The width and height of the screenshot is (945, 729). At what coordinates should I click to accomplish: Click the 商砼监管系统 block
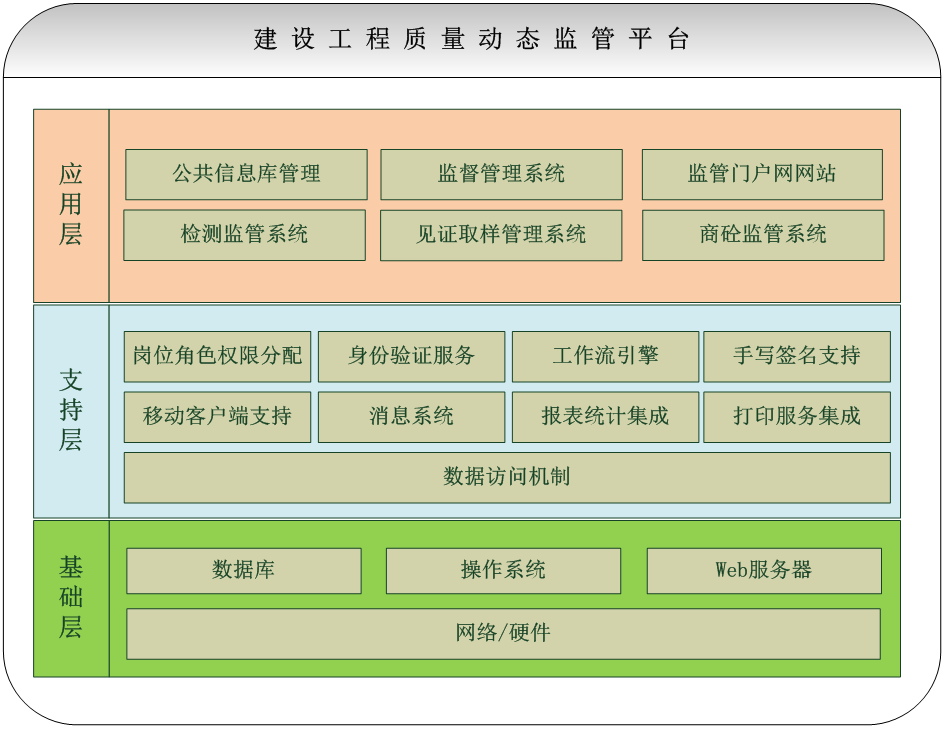click(x=763, y=235)
